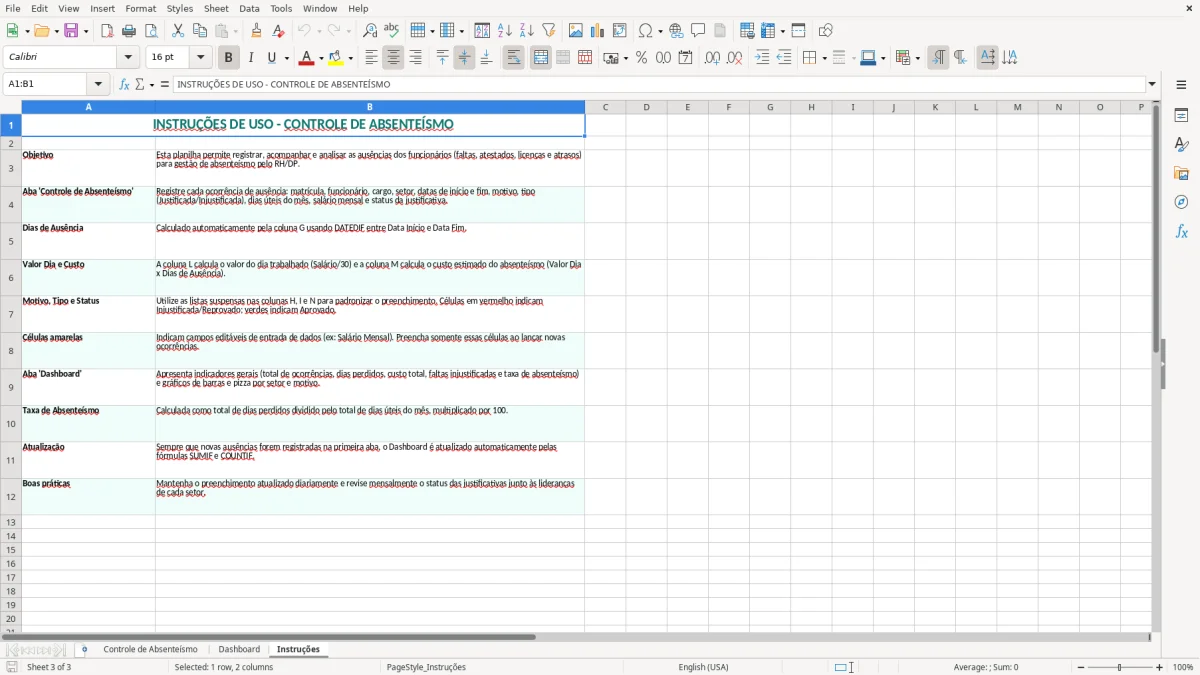Click the Clear Direct Formatting icon
The image size is (1200, 675).
pyautogui.click(x=278, y=31)
